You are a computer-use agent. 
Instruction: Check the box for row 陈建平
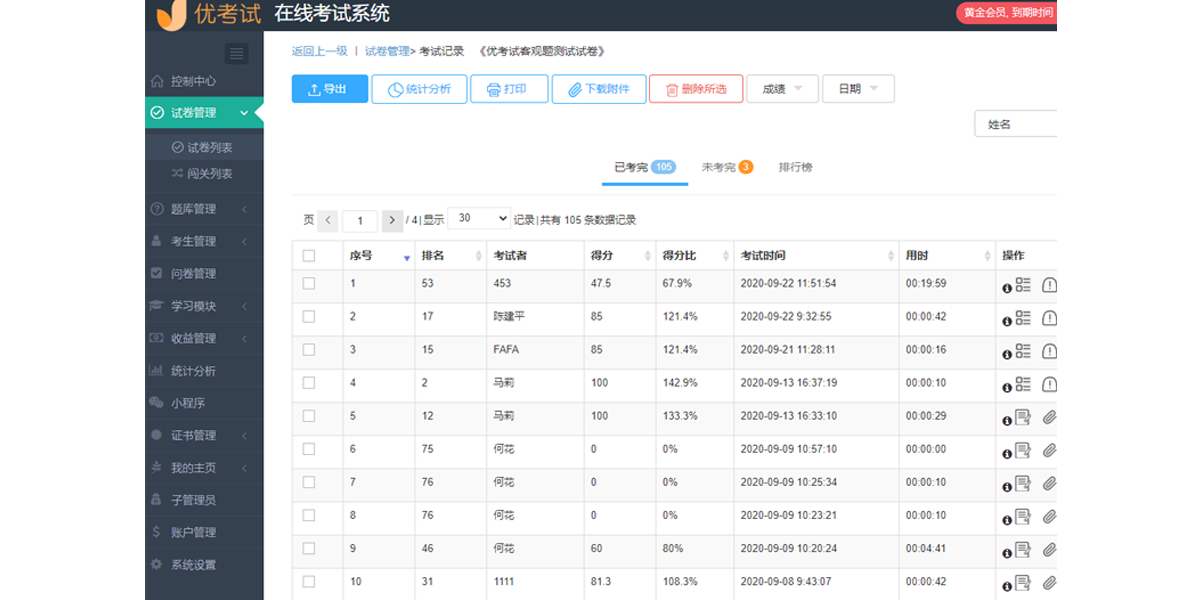point(309,317)
